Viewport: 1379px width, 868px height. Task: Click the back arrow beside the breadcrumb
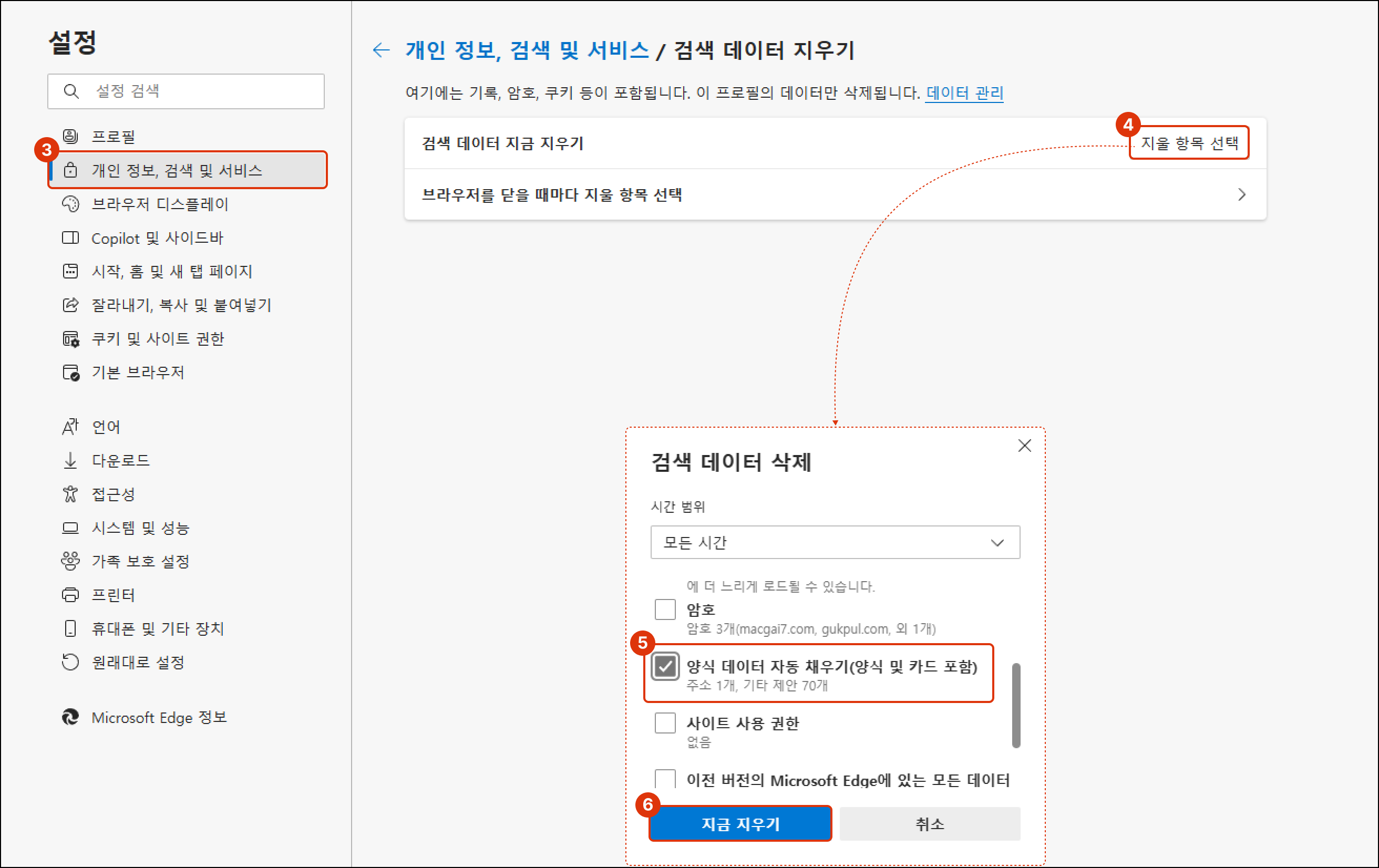pos(382,50)
